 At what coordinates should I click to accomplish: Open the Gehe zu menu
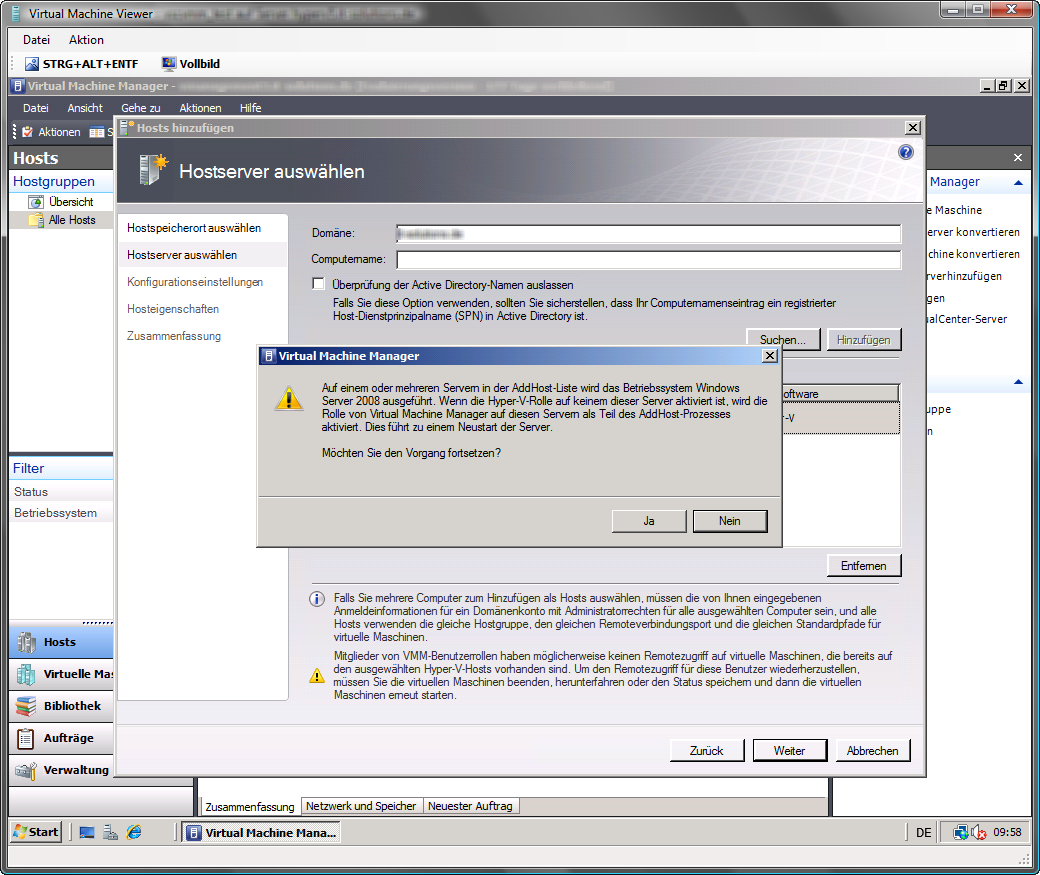141,107
